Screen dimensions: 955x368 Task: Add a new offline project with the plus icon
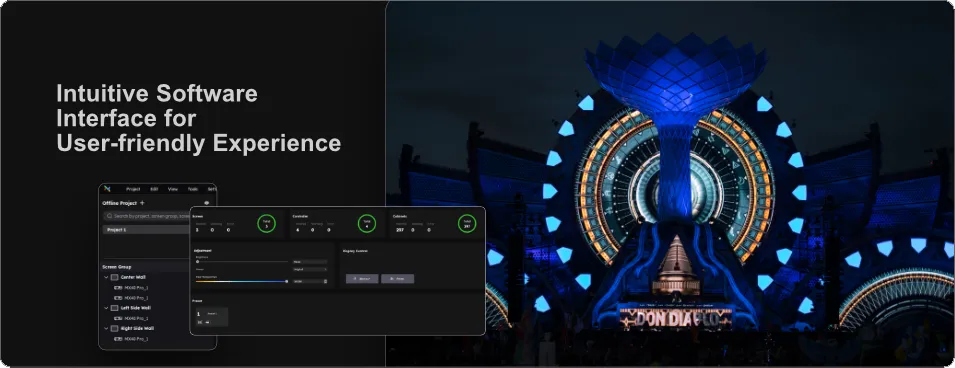click(143, 203)
